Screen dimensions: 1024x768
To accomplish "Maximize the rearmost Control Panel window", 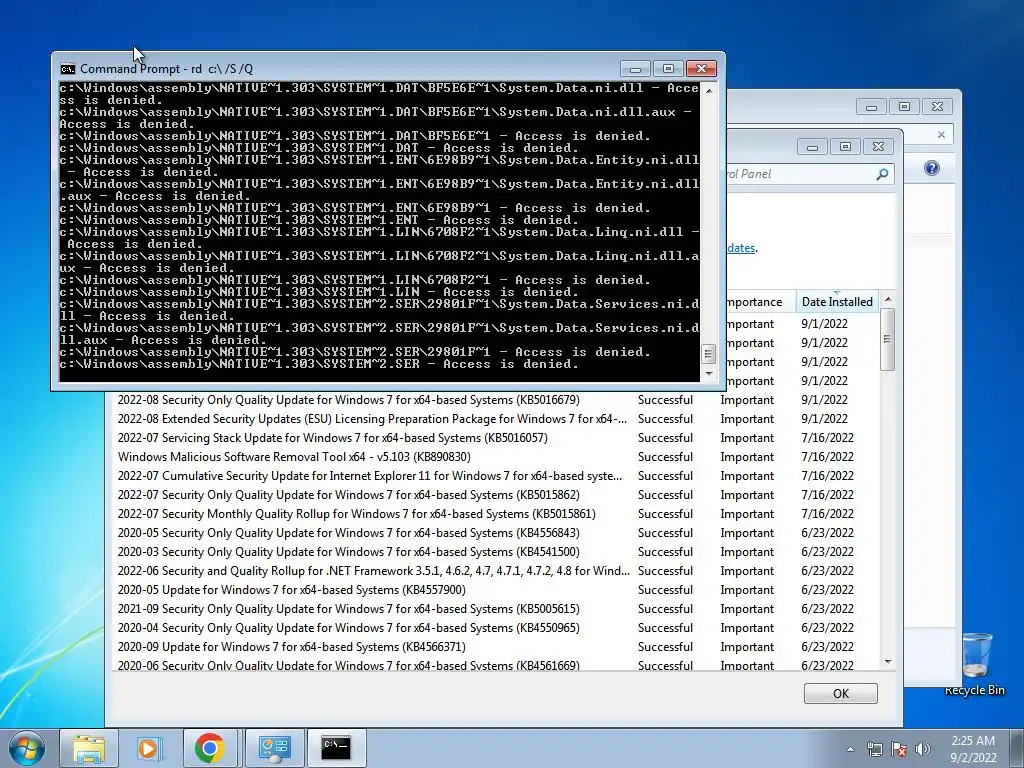I will pyautogui.click(x=904, y=106).
